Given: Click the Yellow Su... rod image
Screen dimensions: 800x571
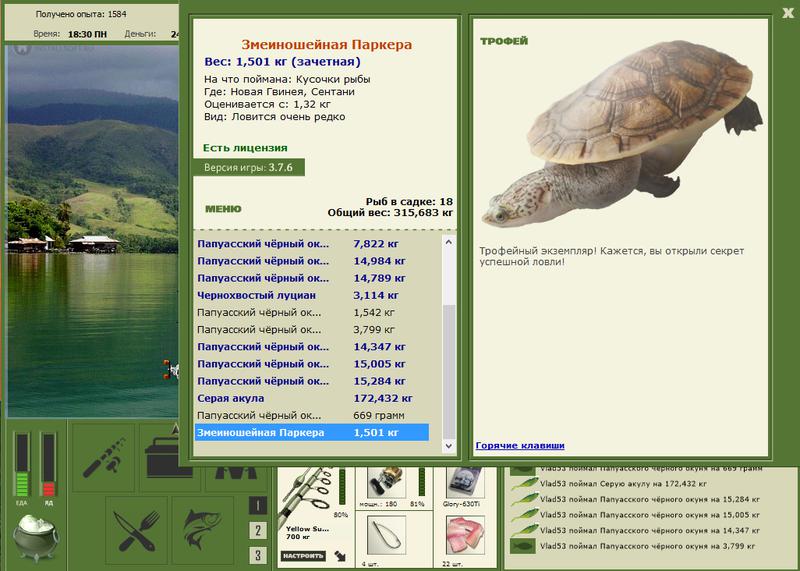Looking at the screenshot, I should click(x=307, y=496).
